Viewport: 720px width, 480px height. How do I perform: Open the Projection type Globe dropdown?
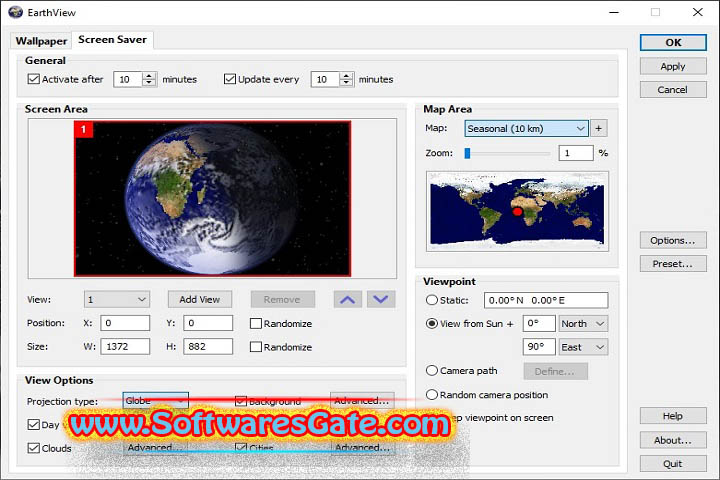156,401
